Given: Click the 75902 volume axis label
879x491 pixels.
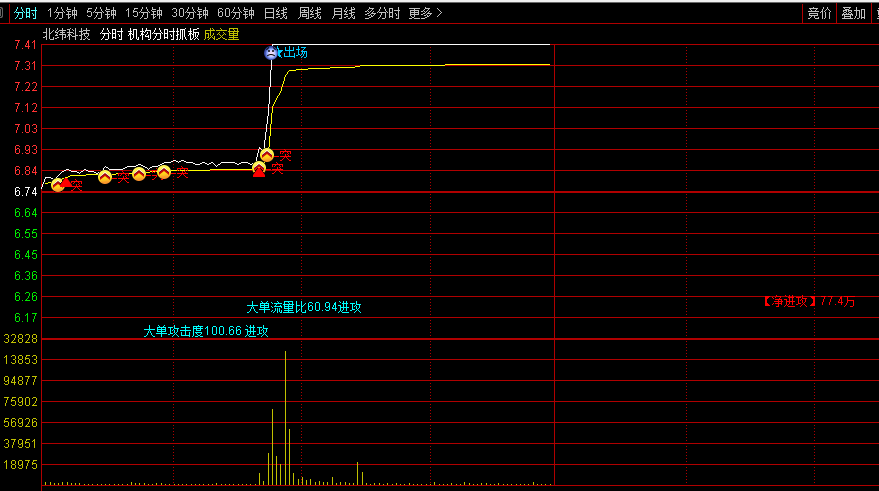Looking at the screenshot, I should tap(20, 402).
